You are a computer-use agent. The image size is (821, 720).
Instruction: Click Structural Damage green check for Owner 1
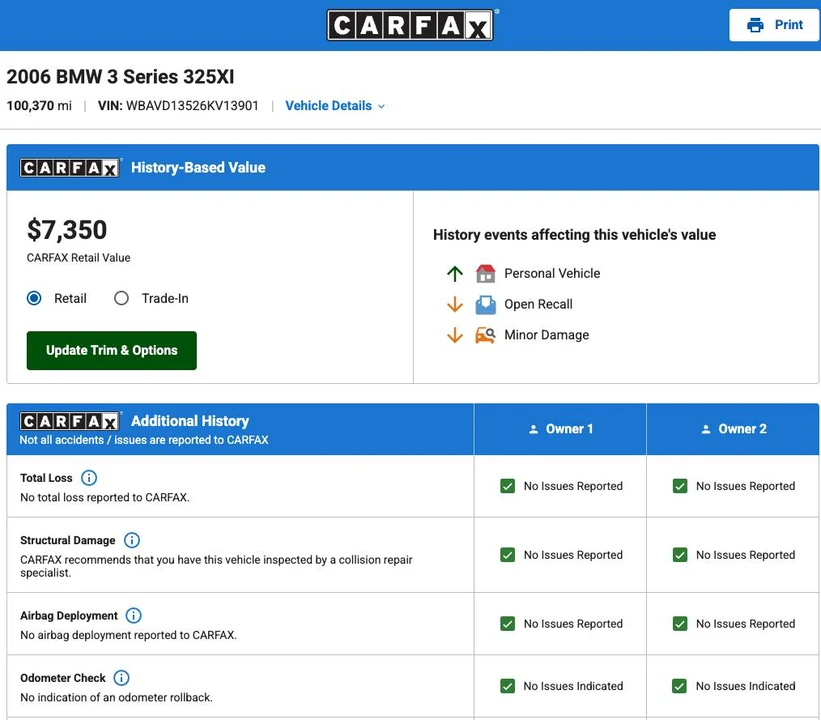[507, 555]
